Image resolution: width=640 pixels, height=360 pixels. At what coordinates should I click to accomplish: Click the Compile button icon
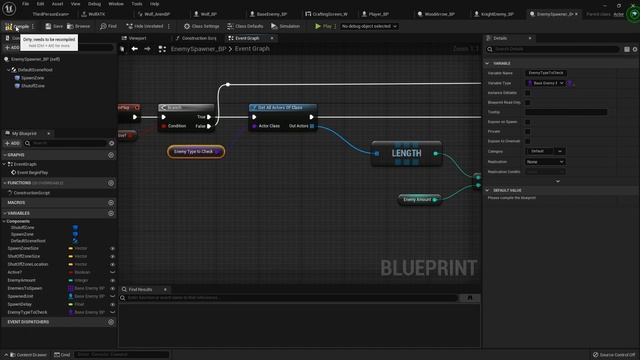[x=9, y=27]
